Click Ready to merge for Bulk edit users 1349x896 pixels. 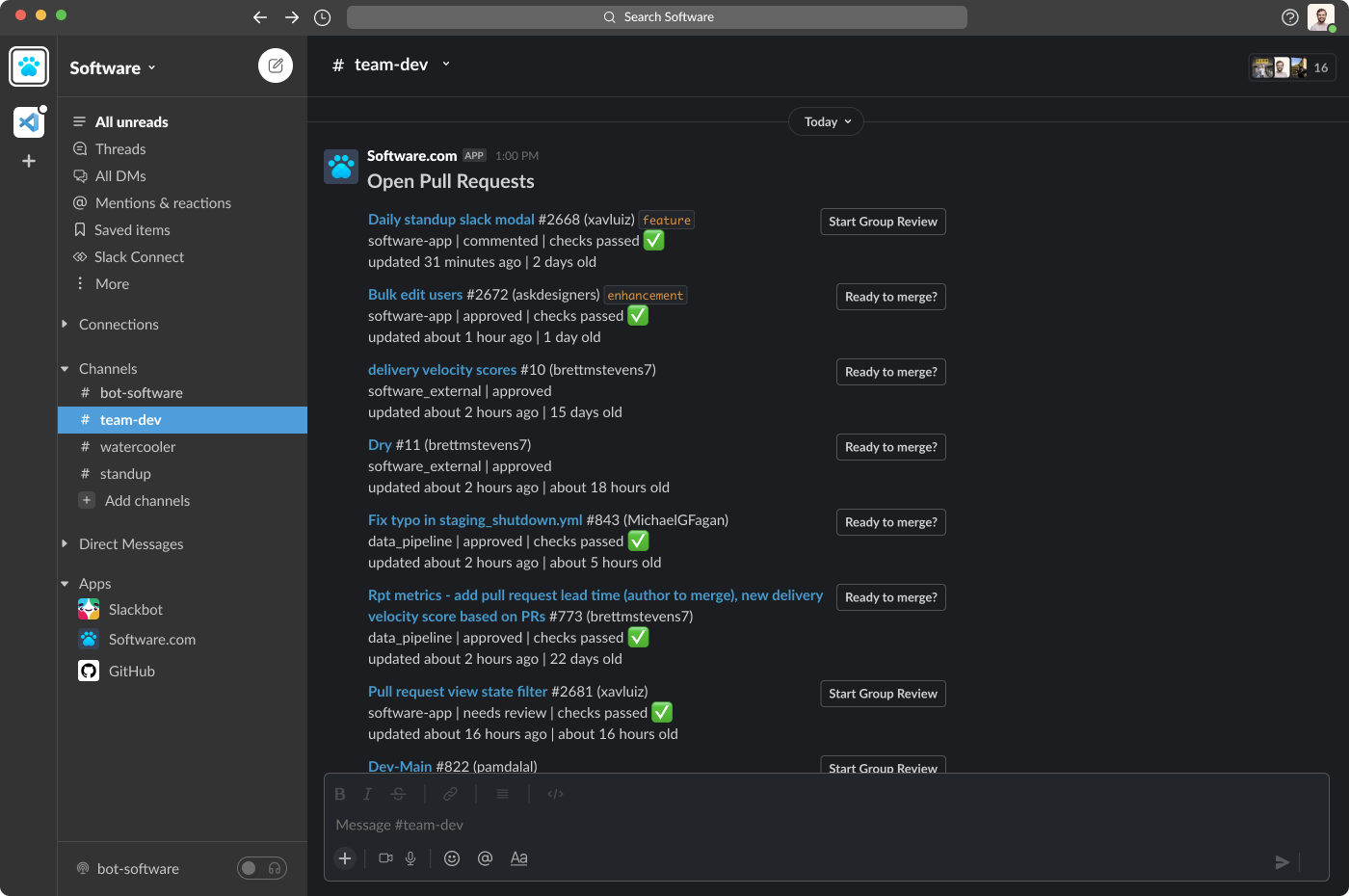point(891,297)
